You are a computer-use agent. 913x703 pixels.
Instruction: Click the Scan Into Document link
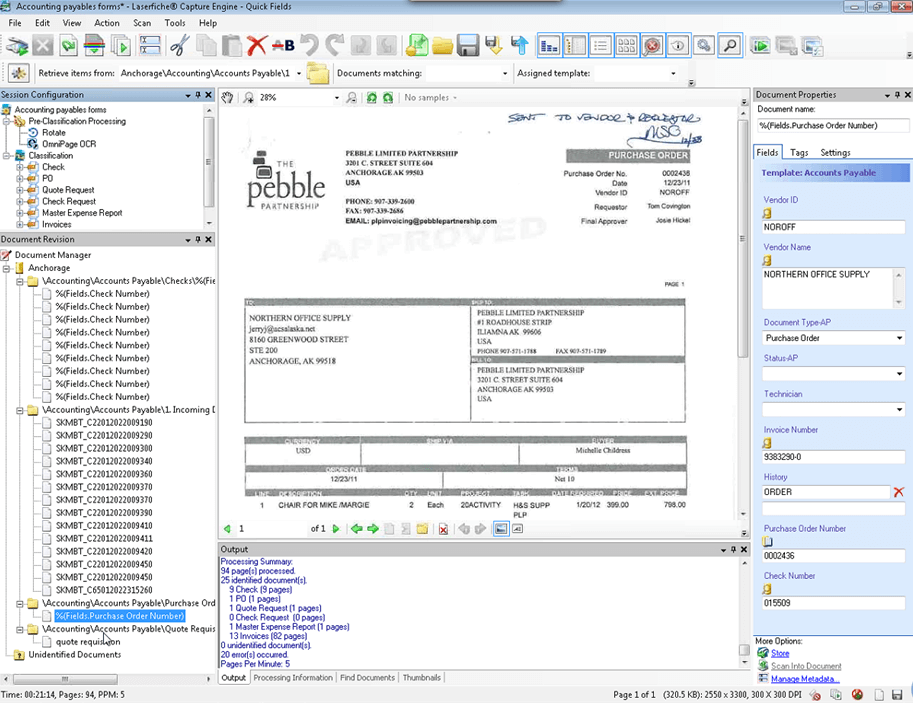click(x=806, y=666)
